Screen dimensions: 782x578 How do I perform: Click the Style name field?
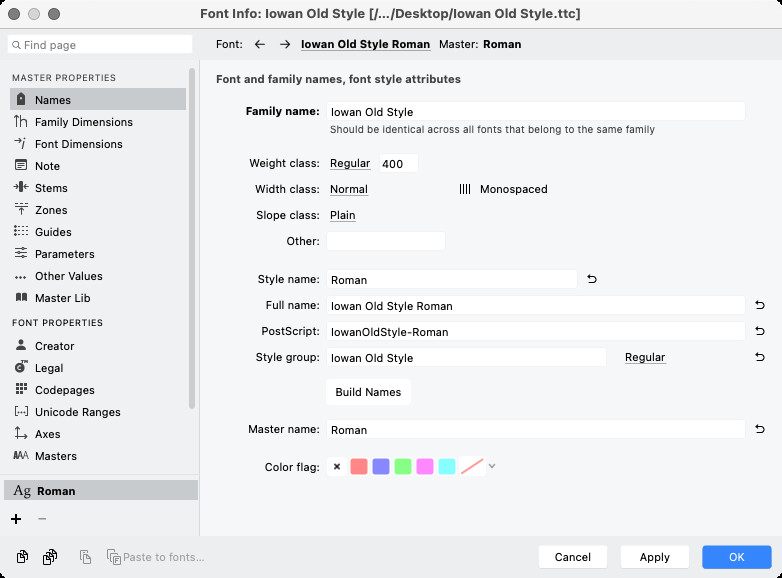451,279
